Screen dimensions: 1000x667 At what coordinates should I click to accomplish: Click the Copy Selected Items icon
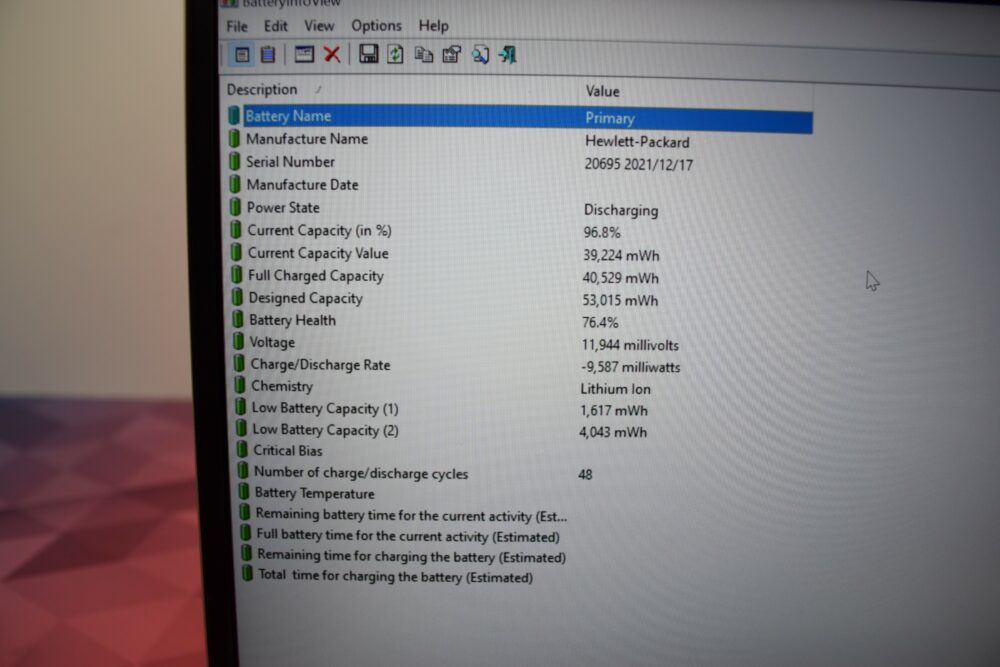pyautogui.click(x=423, y=55)
